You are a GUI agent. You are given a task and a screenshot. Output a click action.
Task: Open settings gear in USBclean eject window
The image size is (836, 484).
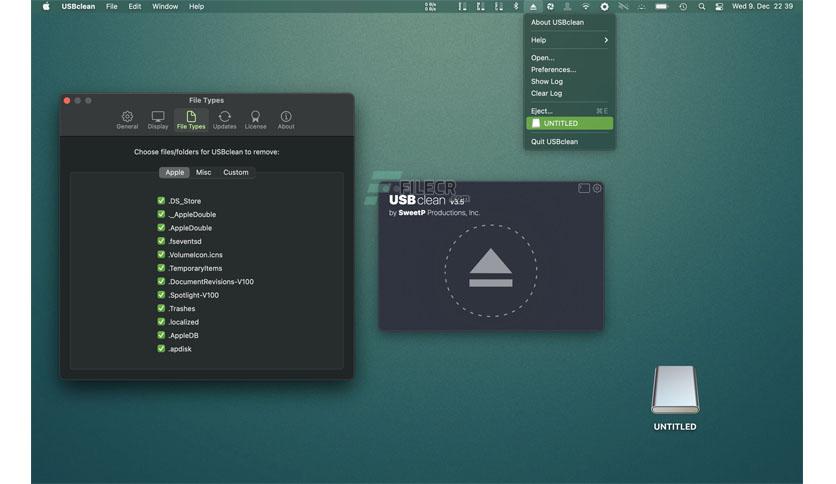597,188
